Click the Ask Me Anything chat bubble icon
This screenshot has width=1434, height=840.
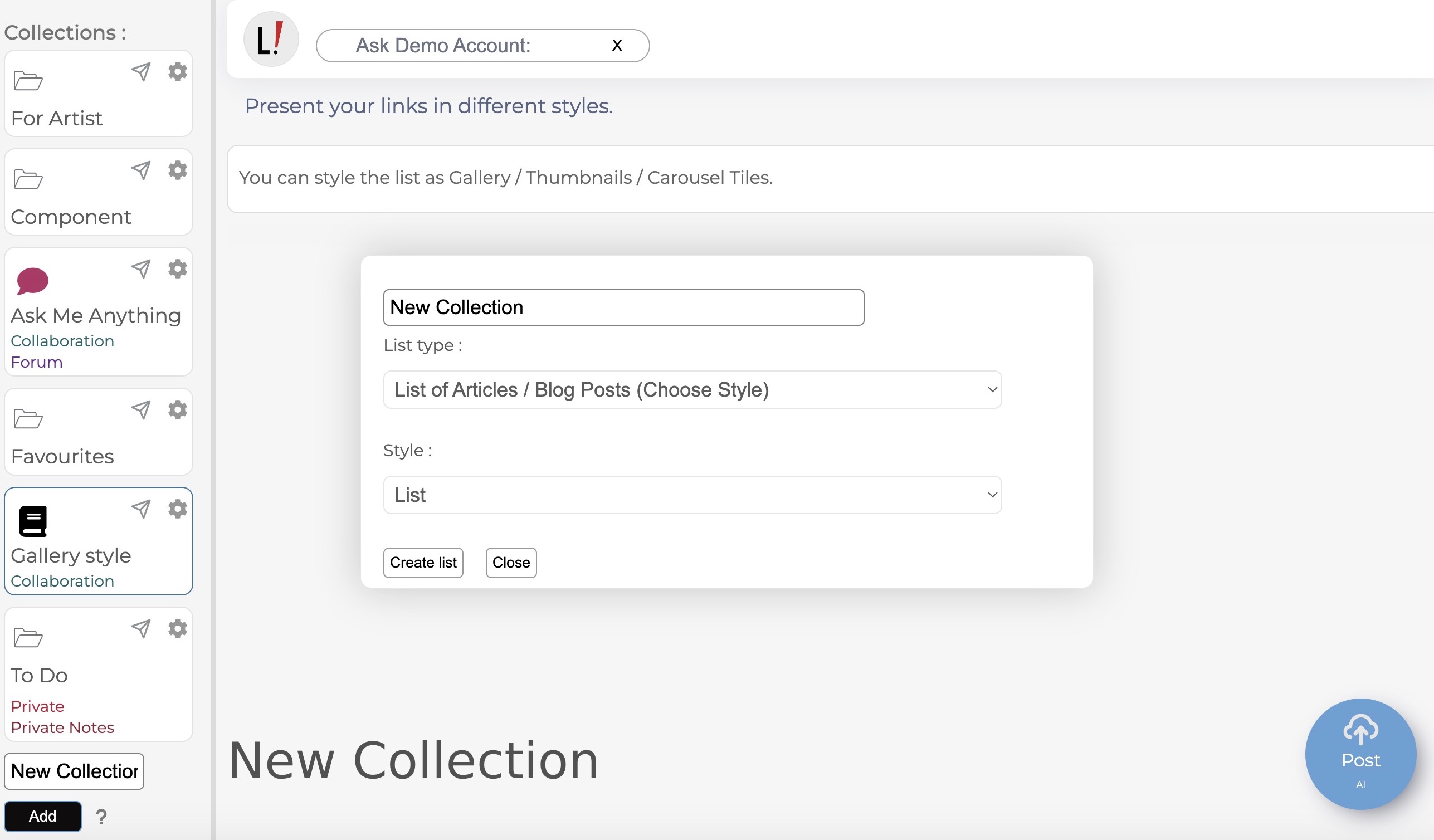(x=32, y=281)
